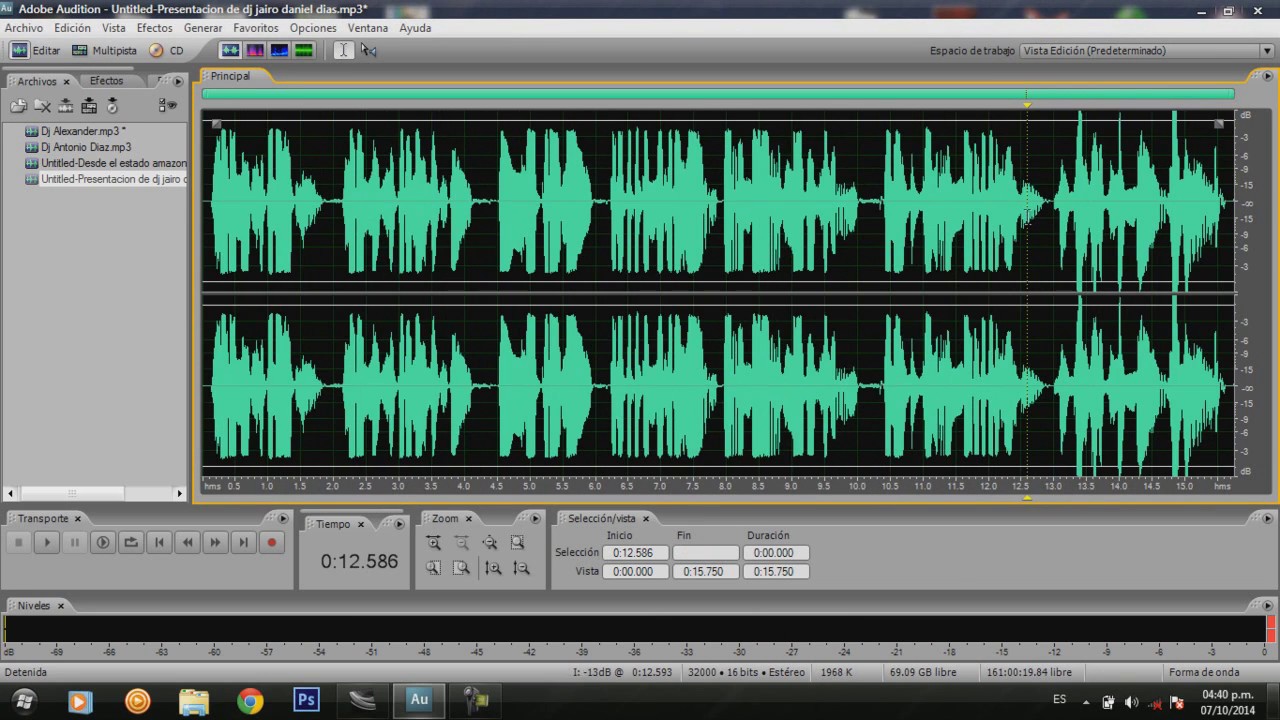Close the Niveles panel

coord(60,606)
